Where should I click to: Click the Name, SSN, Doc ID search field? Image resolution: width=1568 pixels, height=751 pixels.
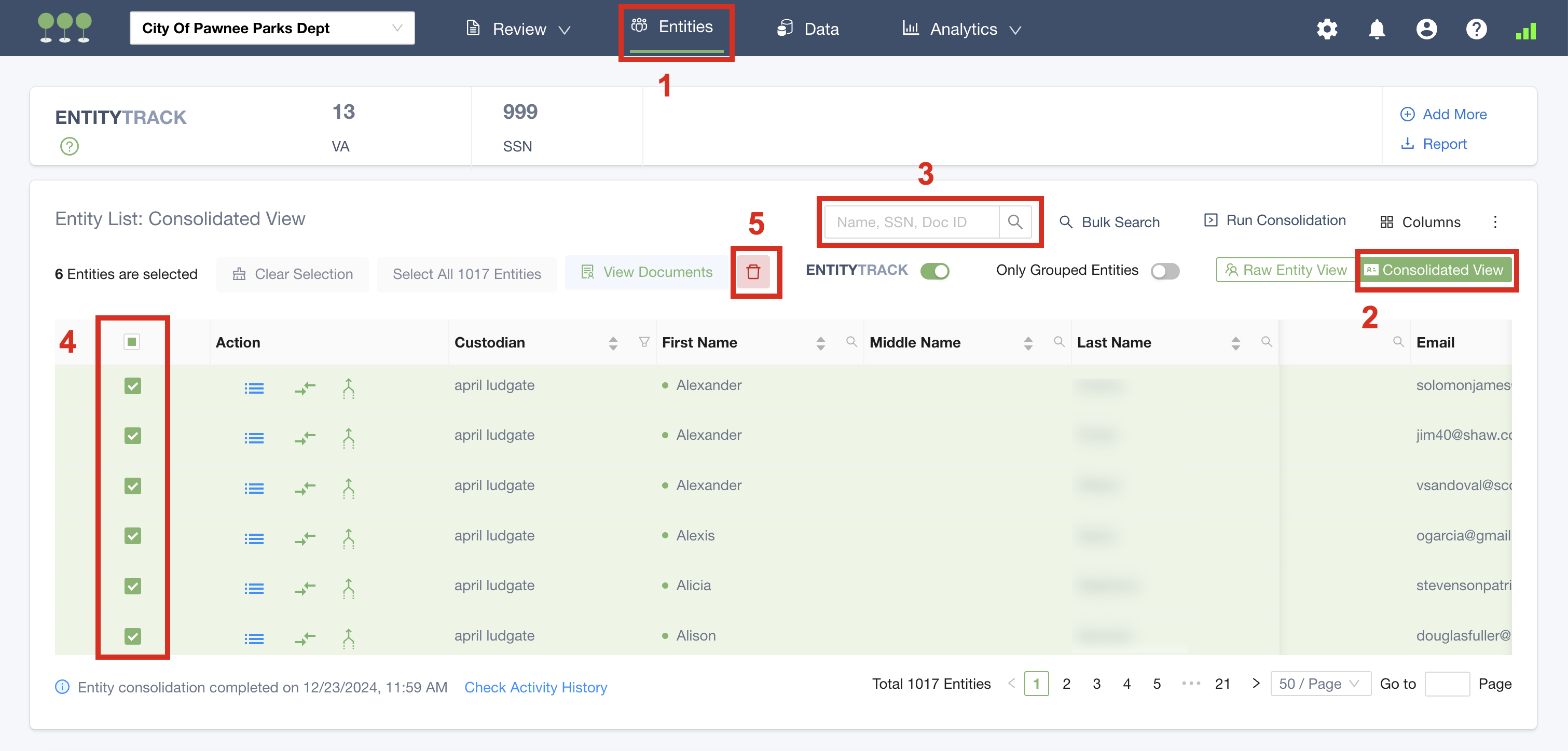[x=911, y=222]
